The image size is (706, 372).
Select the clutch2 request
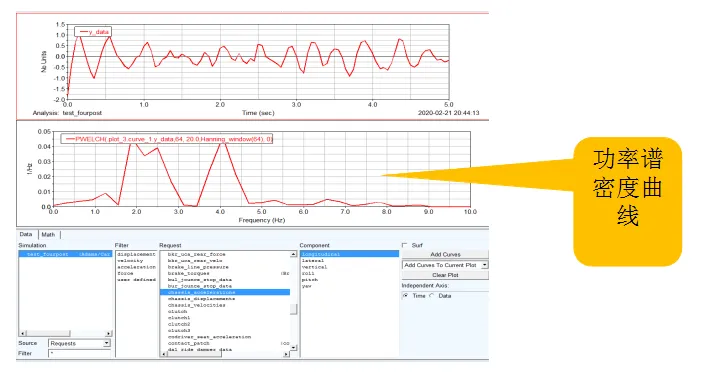pos(179,324)
